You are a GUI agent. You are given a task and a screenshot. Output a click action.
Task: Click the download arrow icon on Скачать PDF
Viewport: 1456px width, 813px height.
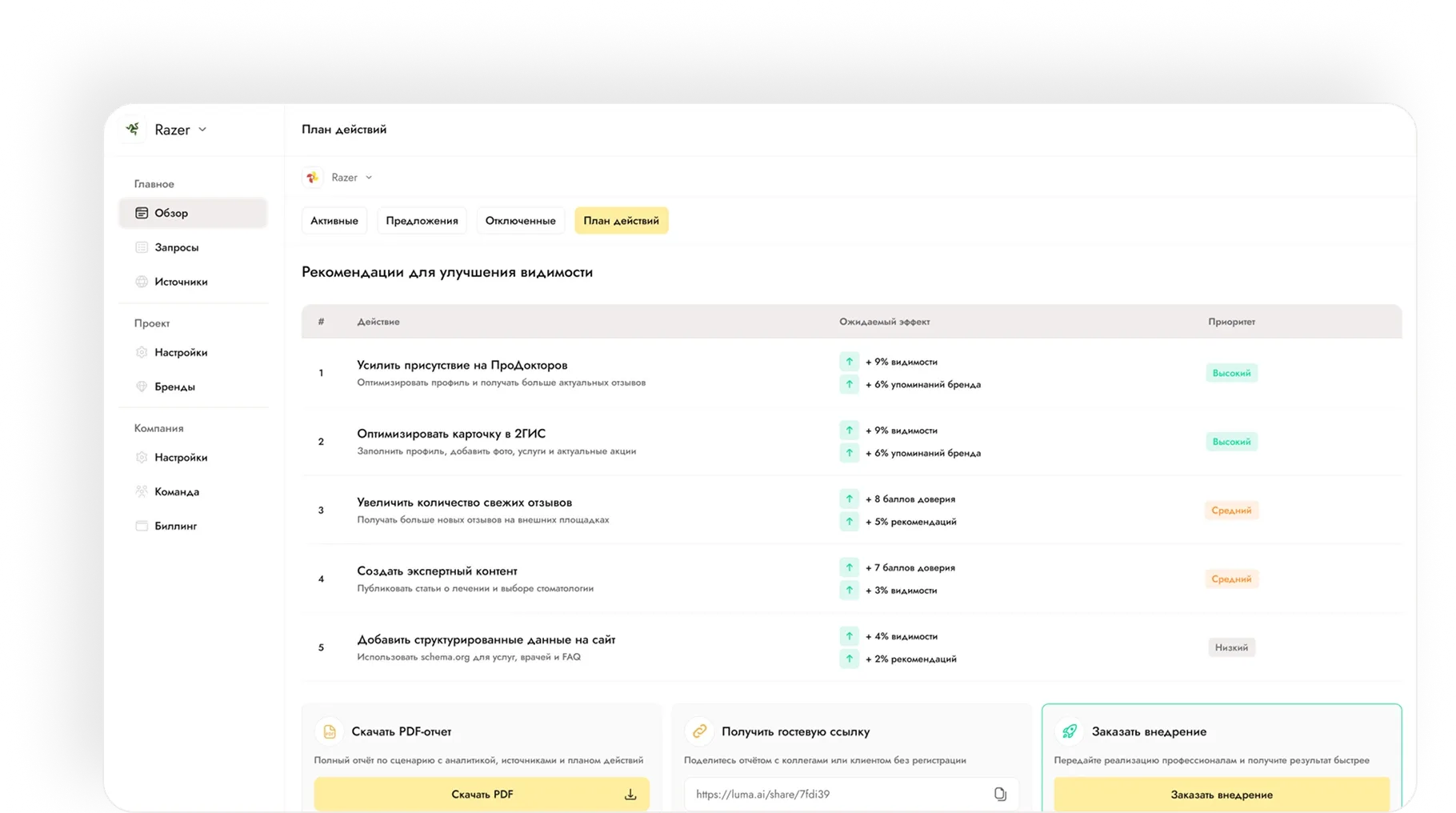coord(630,795)
